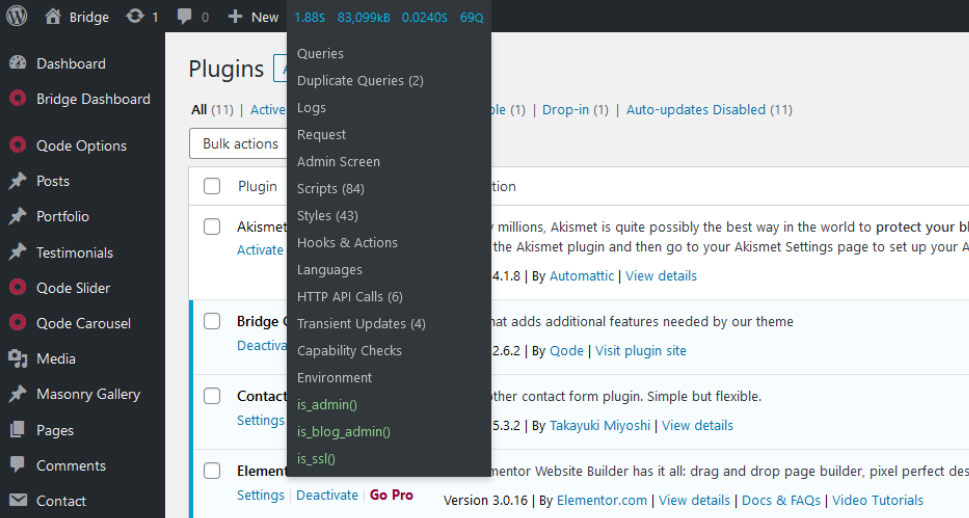Screen dimensions: 969x518
Task: Open the WordPress logo menu
Action: coord(17,16)
